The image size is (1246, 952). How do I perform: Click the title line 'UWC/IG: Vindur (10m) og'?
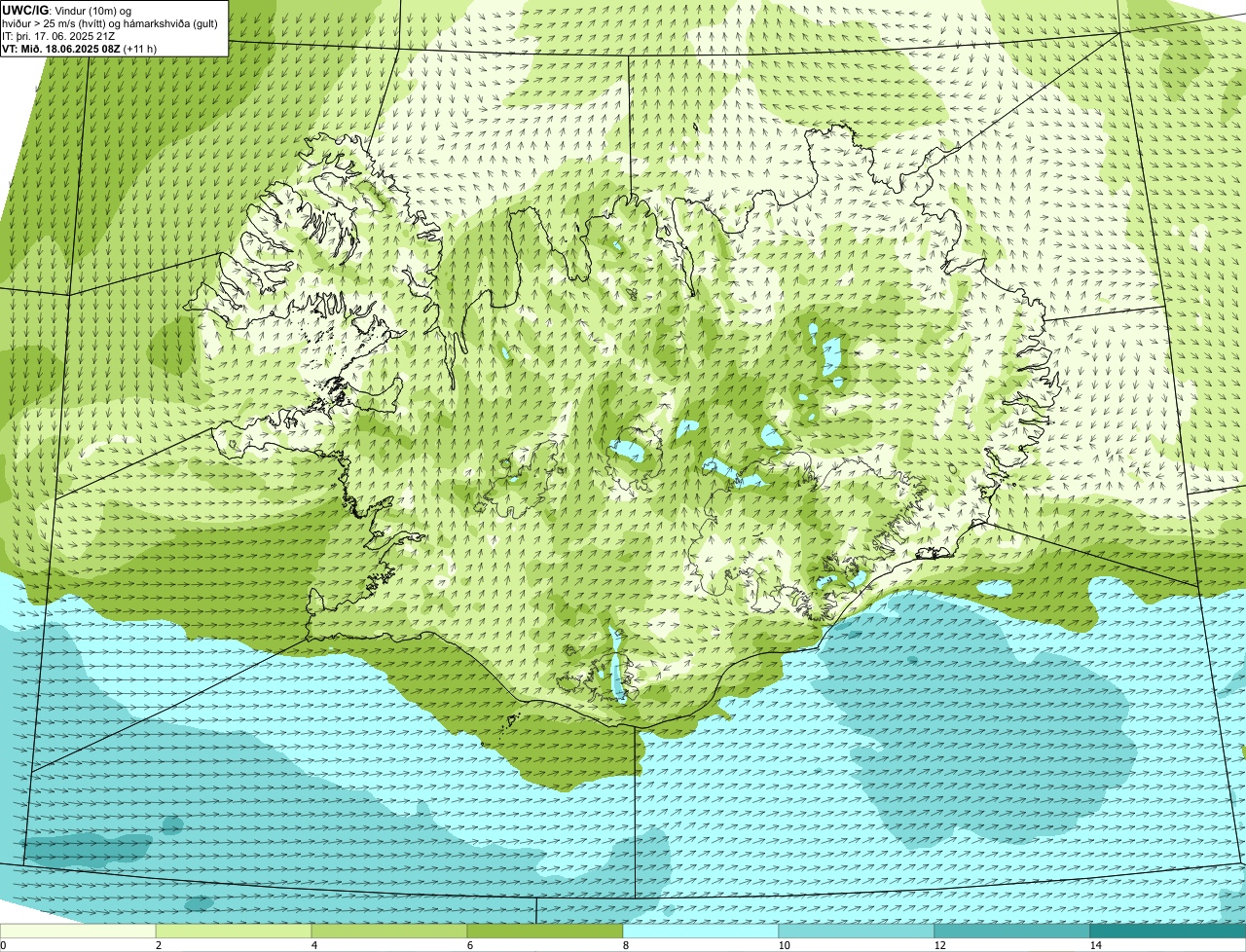coord(67,10)
